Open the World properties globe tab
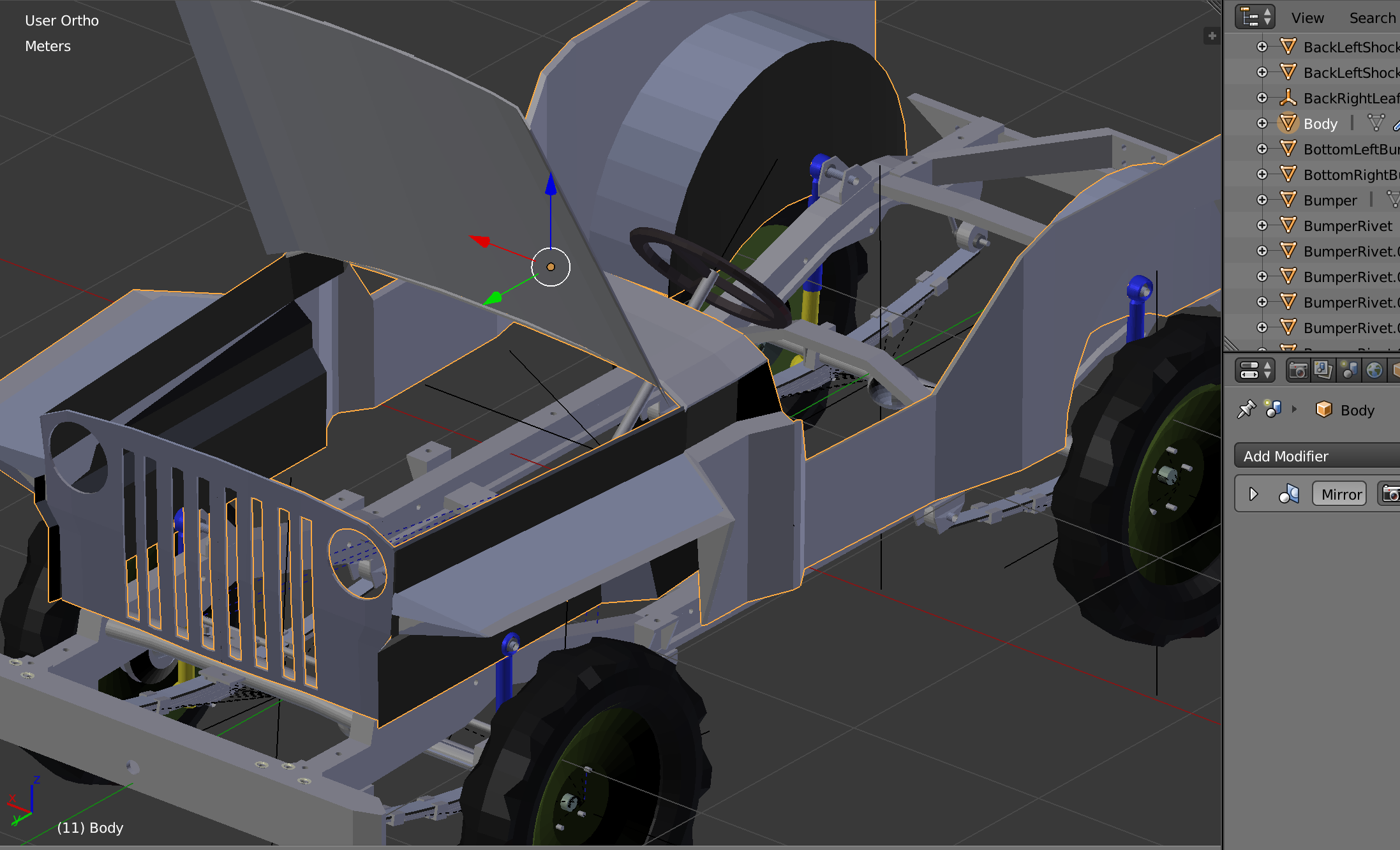 click(x=1374, y=370)
